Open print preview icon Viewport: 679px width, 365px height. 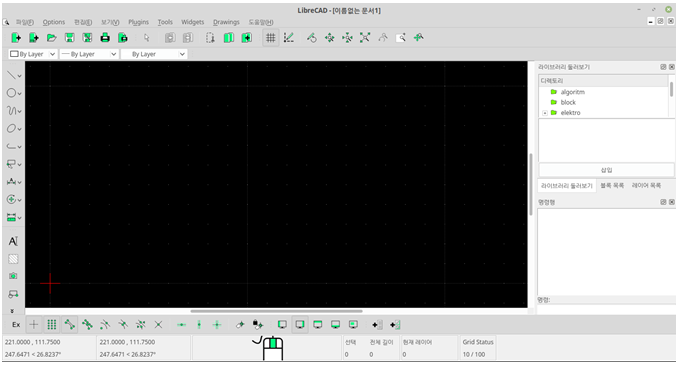click(x=123, y=38)
